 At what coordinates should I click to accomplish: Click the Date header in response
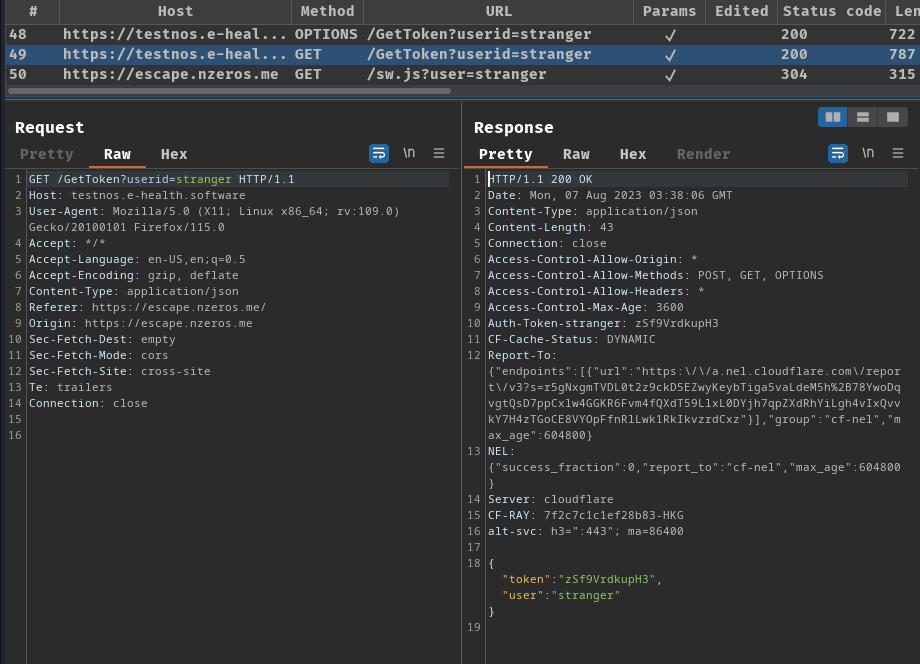pos(610,195)
